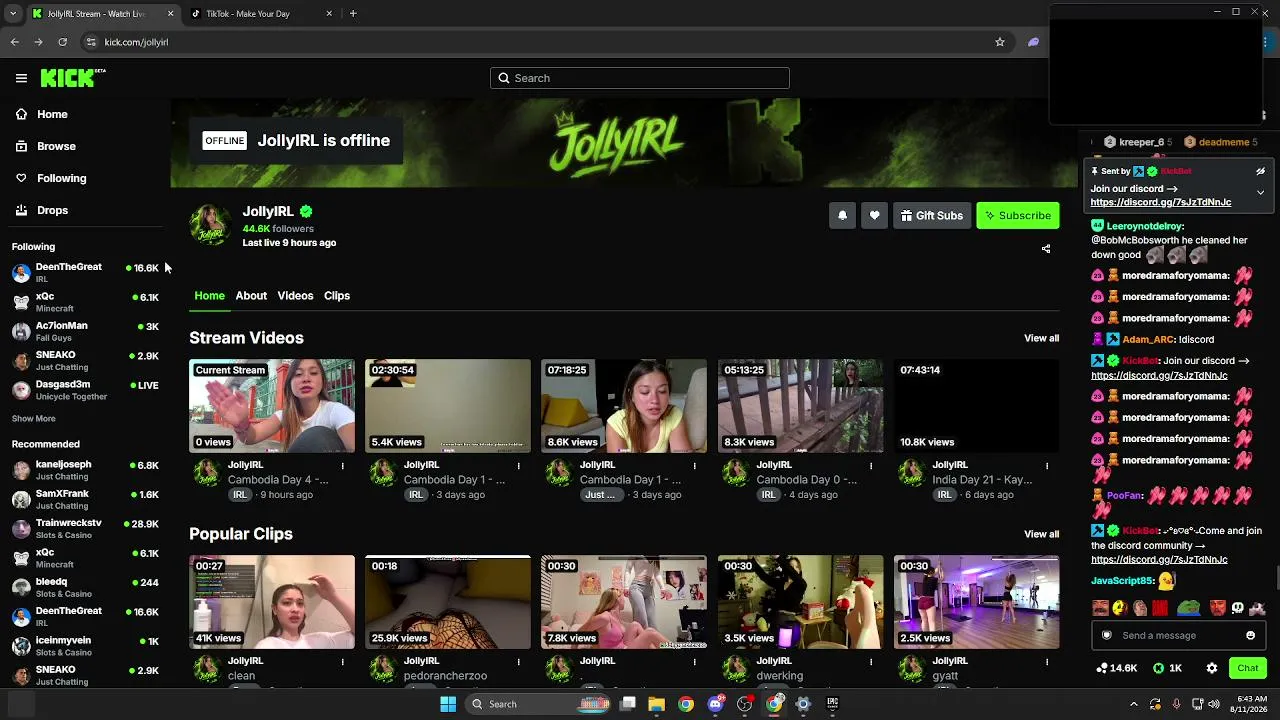The image size is (1280, 720).
Task: Open the emoji picker in chat
Action: [1250, 635]
